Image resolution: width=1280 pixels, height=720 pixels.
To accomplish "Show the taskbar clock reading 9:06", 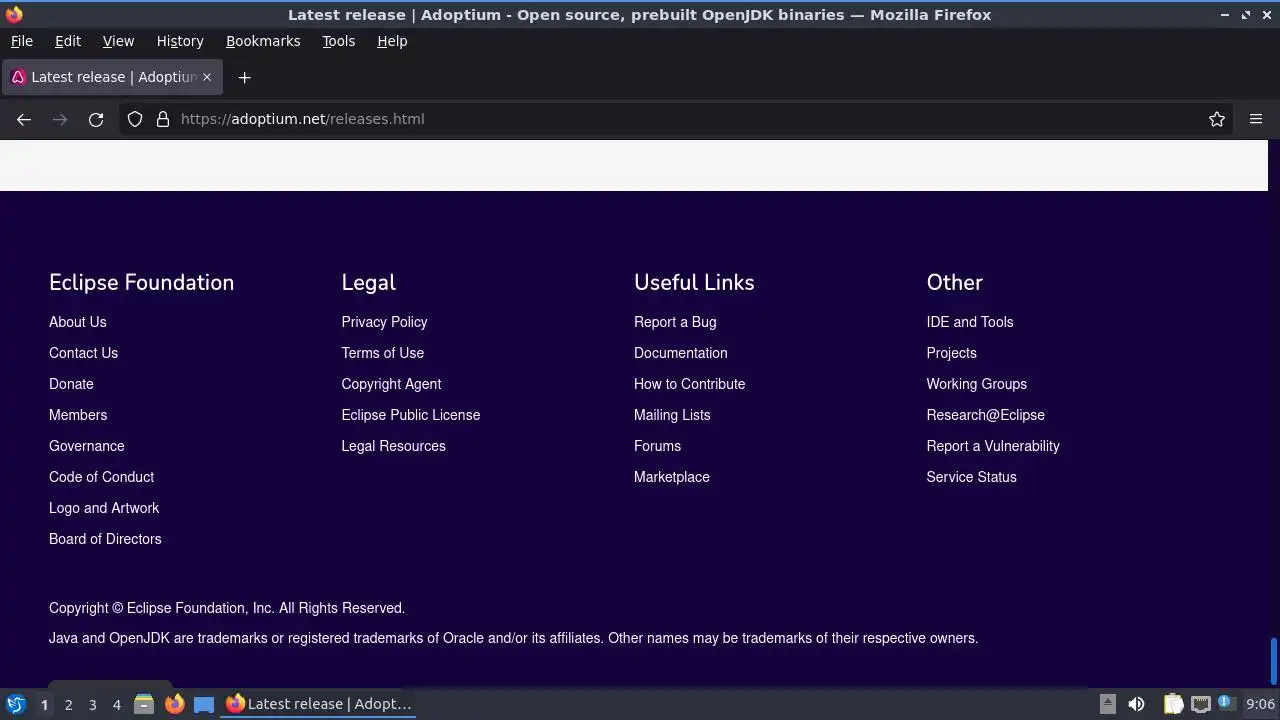I will (x=1260, y=704).
